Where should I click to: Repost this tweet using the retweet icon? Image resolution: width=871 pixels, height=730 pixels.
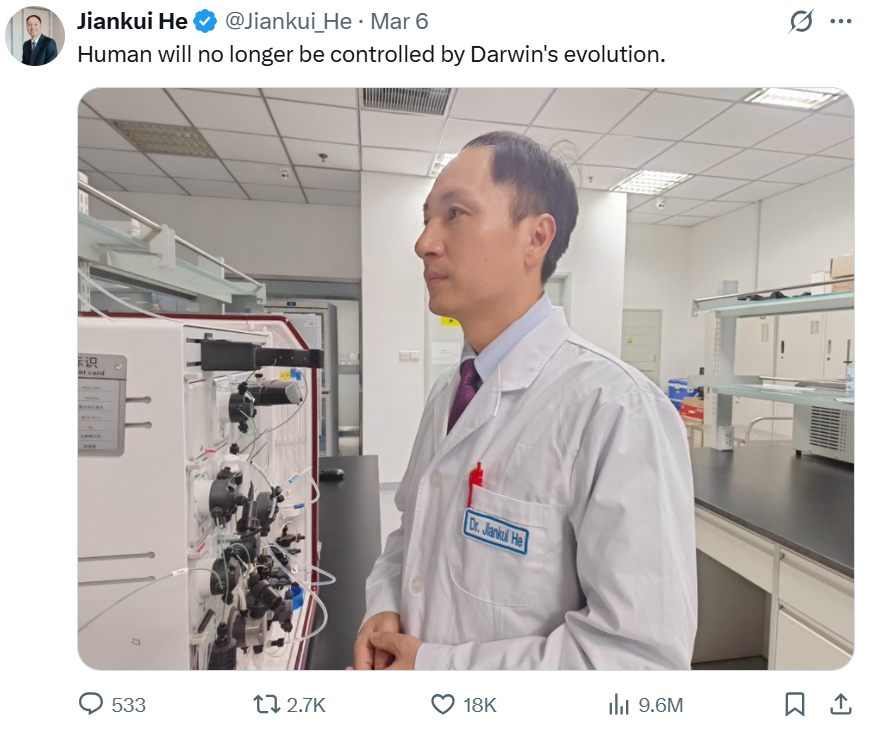[x=266, y=704]
